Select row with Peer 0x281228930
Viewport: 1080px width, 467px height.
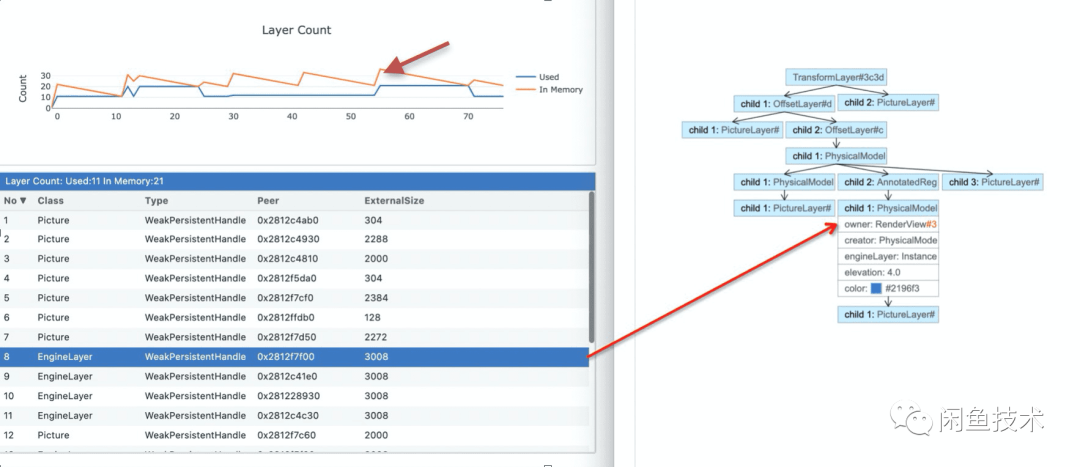[x=295, y=396]
